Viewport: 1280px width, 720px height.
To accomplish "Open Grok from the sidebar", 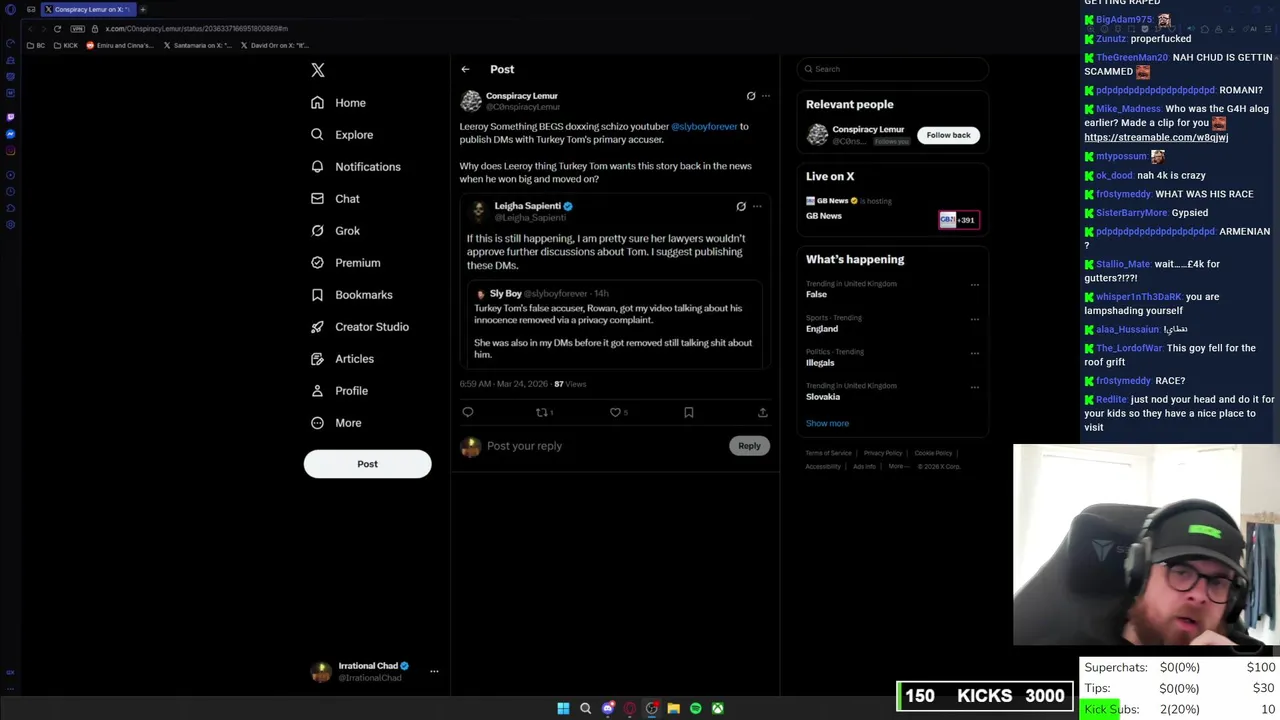I will [335, 231].
